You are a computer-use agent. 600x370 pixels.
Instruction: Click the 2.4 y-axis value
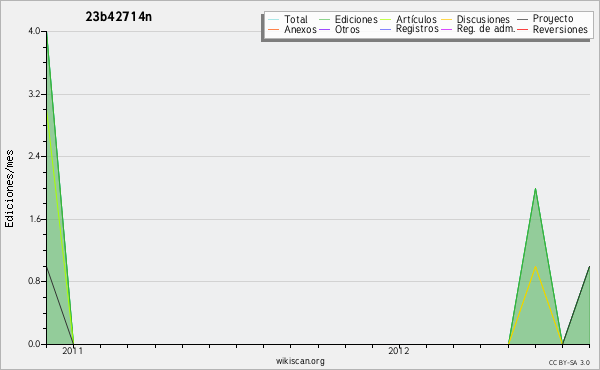click(34, 156)
